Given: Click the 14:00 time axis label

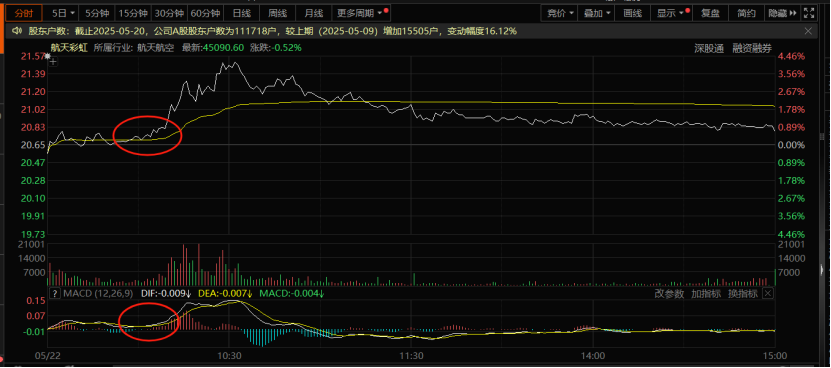Looking at the screenshot, I should (x=593, y=355).
